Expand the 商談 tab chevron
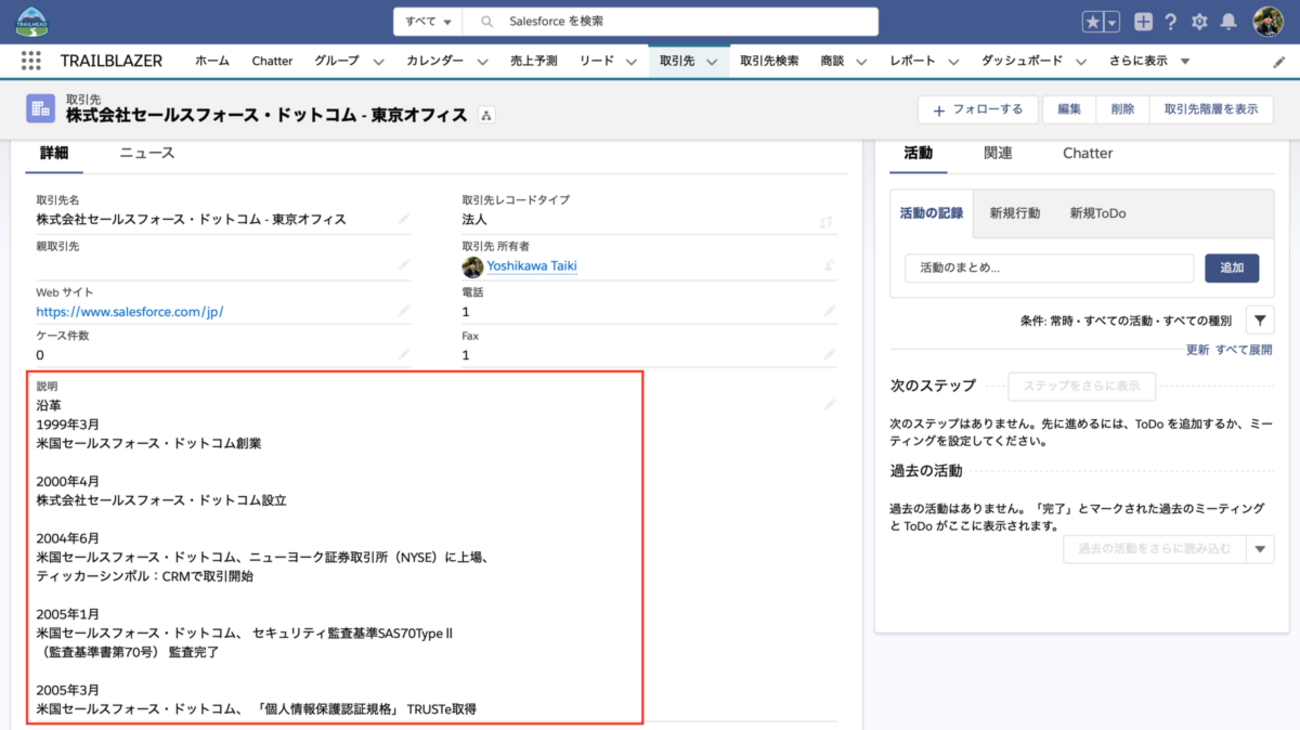The image size is (1300, 730). click(861, 62)
